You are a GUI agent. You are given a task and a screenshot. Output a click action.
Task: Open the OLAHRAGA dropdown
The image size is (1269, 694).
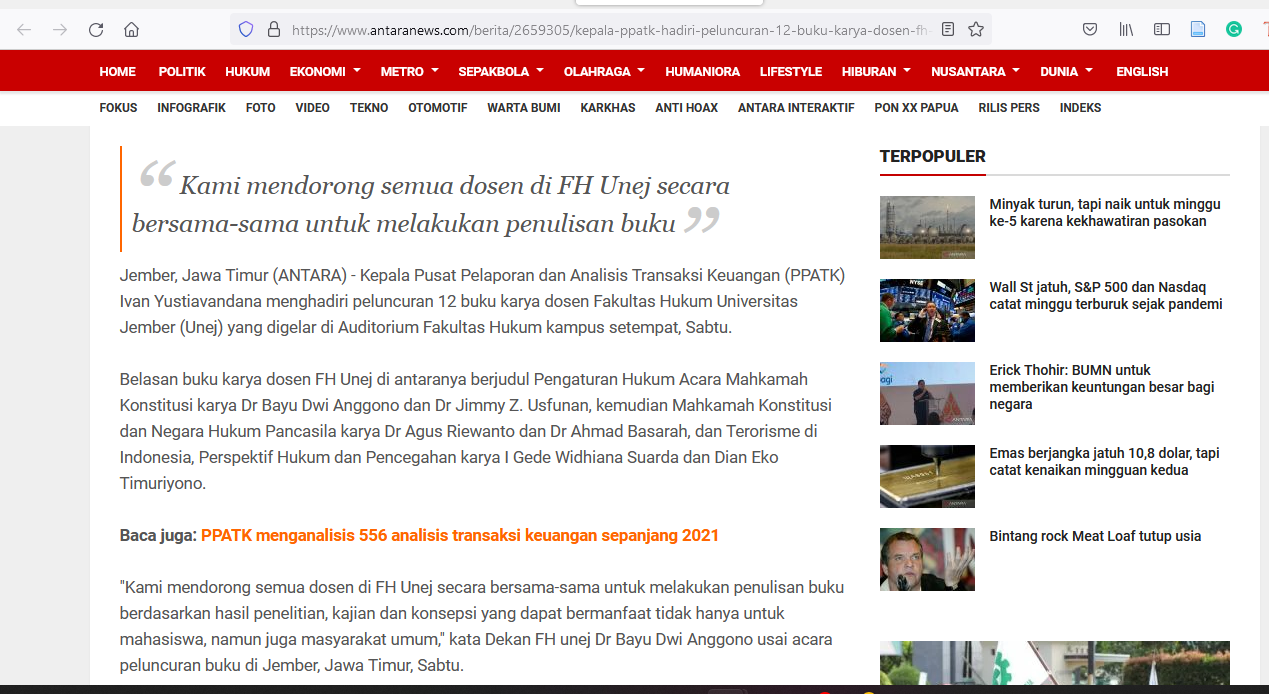604,71
